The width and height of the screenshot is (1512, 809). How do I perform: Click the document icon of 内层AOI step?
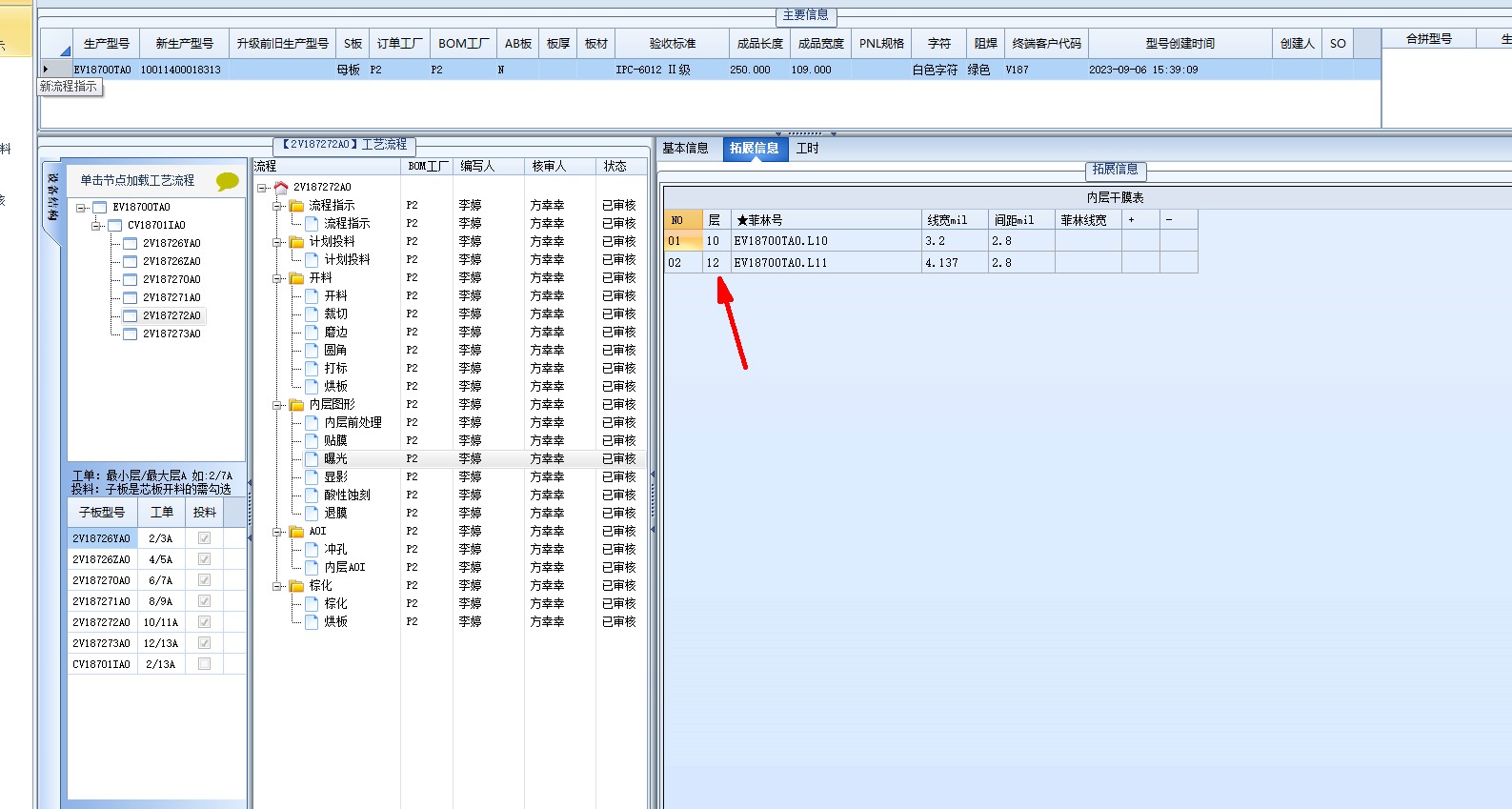[x=312, y=567]
